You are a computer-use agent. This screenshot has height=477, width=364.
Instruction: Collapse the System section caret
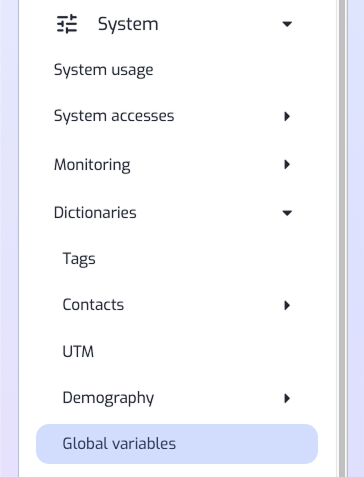click(x=287, y=24)
